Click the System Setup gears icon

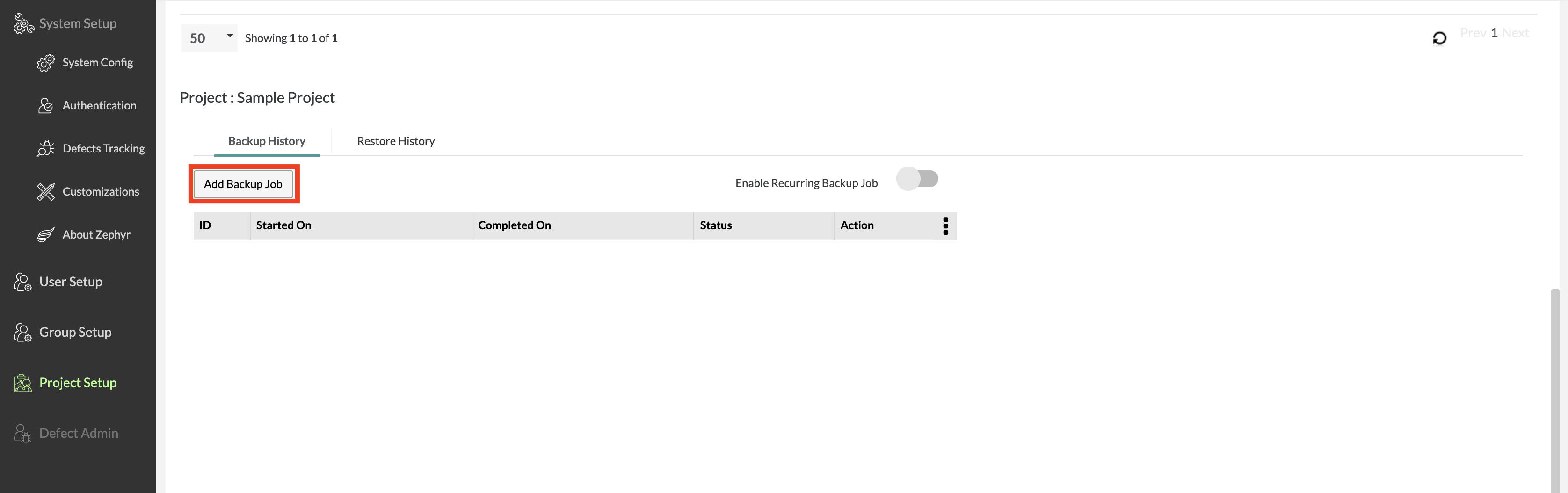click(23, 24)
